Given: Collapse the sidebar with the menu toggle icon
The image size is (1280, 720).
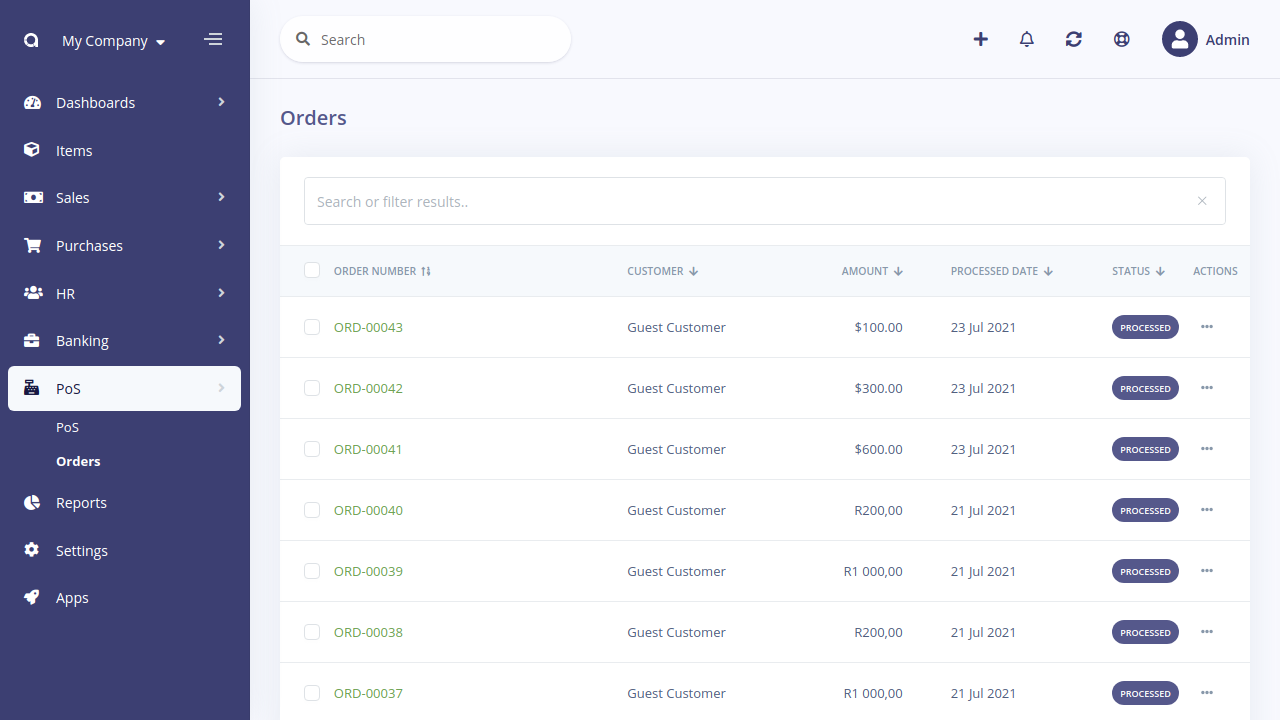Looking at the screenshot, I should click(x=213, y=40).
